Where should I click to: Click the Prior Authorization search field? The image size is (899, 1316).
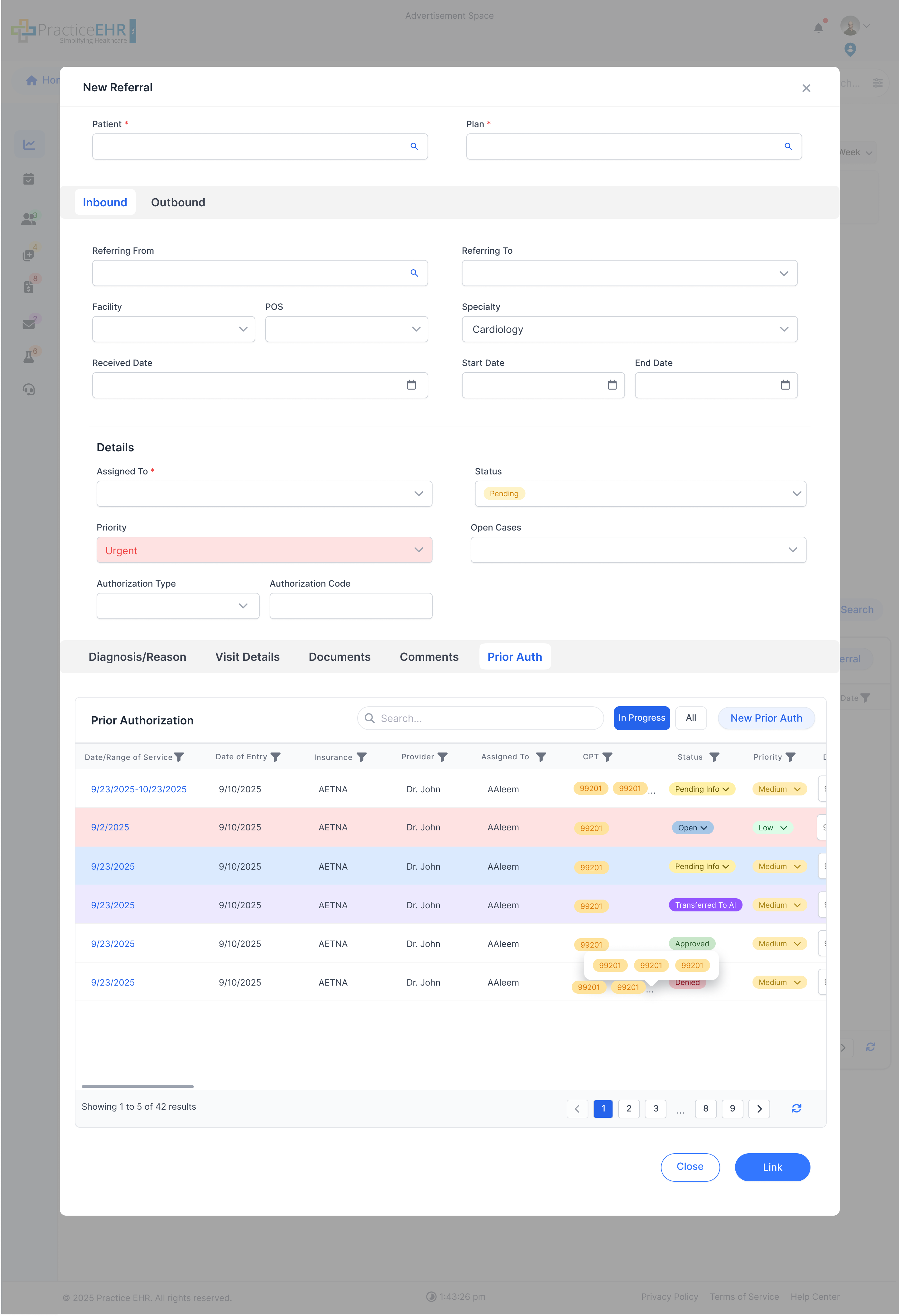(x=480, y=718)
